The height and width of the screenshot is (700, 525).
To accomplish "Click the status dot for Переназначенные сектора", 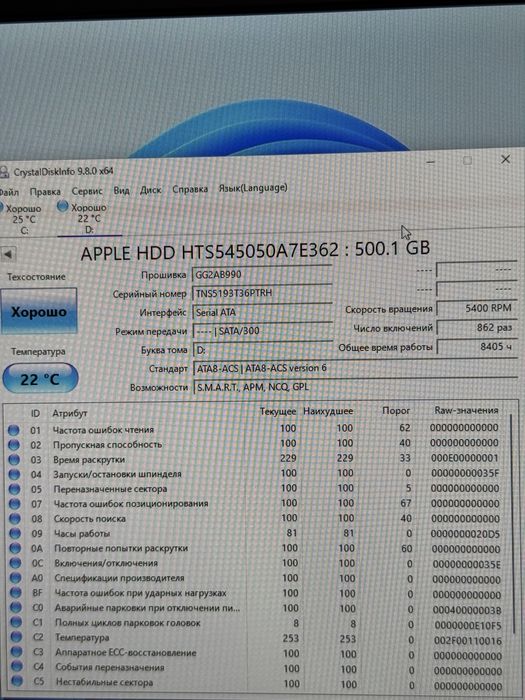I will (x=14, y=489).
